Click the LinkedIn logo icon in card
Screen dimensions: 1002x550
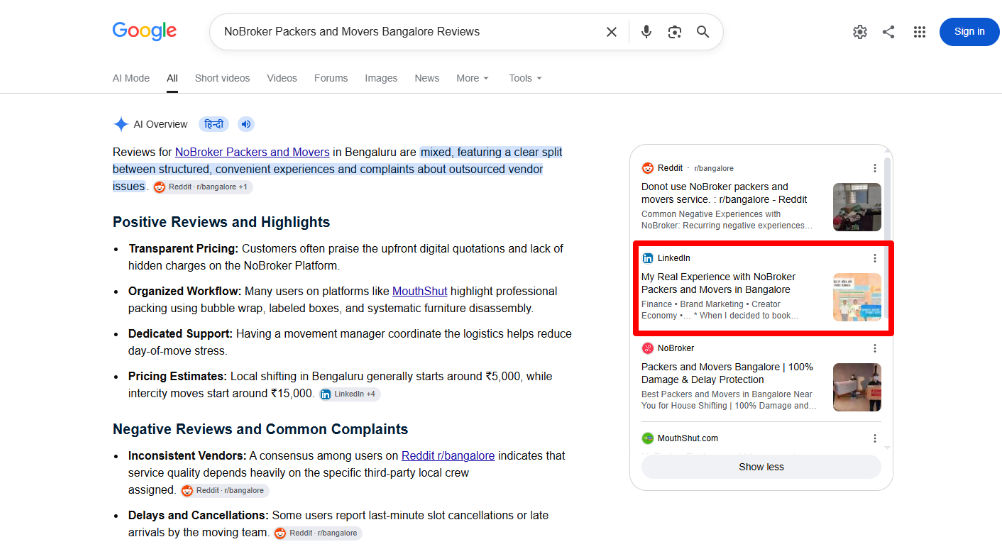click(x=647, y=258)
